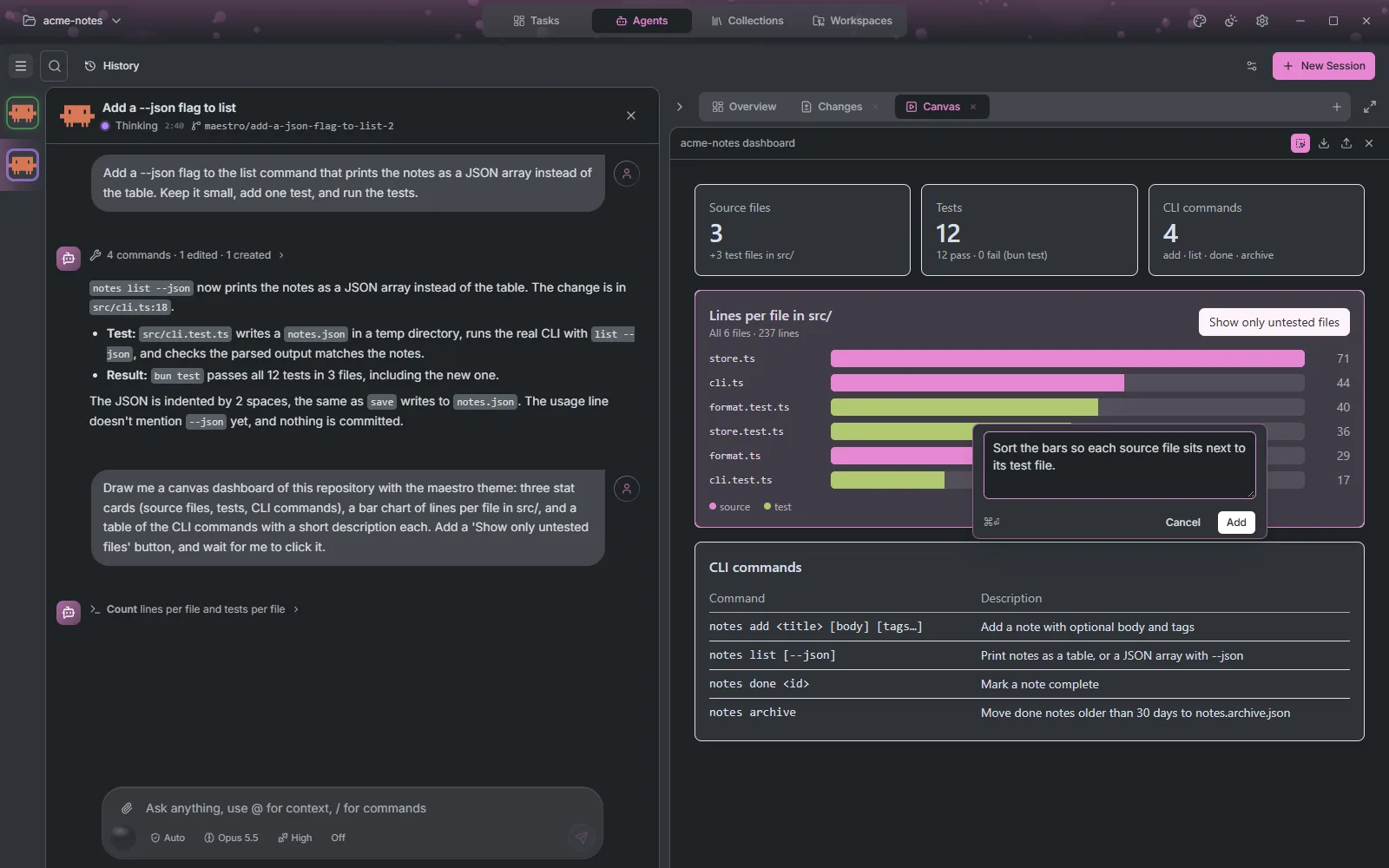The image size is (1389, 868).
Task: Close the Canvas tab
Action: [x=973, y=107]
